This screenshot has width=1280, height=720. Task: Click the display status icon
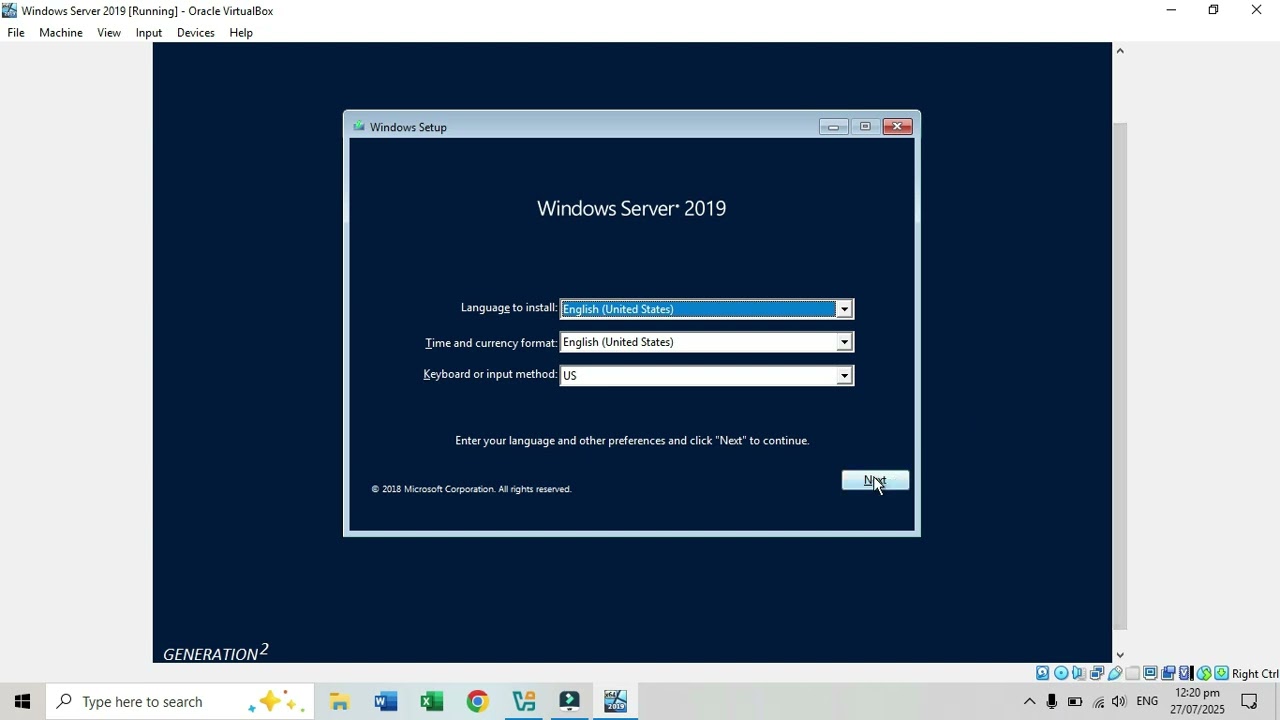[1150, 673]
